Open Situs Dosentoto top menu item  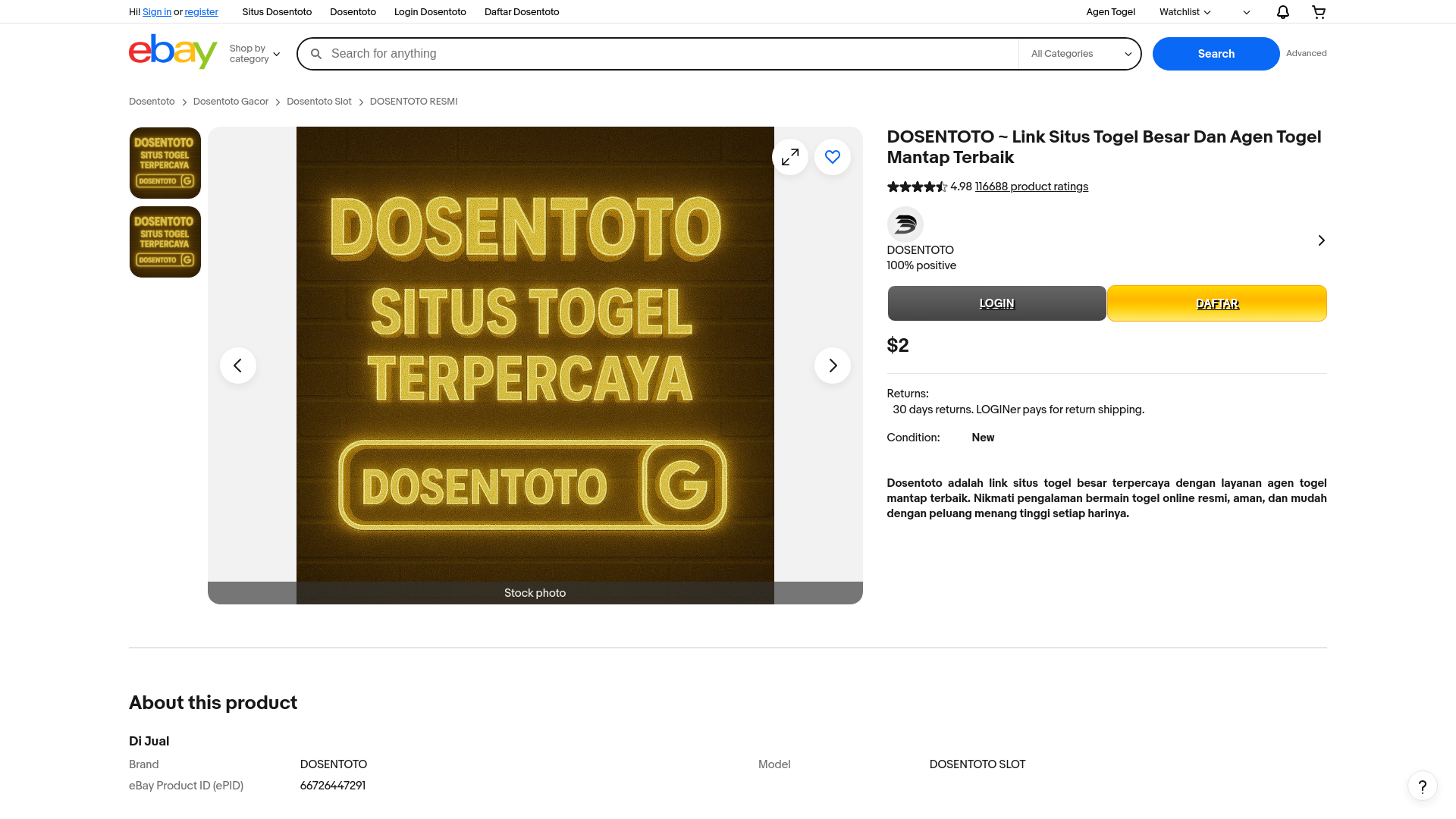277,12
